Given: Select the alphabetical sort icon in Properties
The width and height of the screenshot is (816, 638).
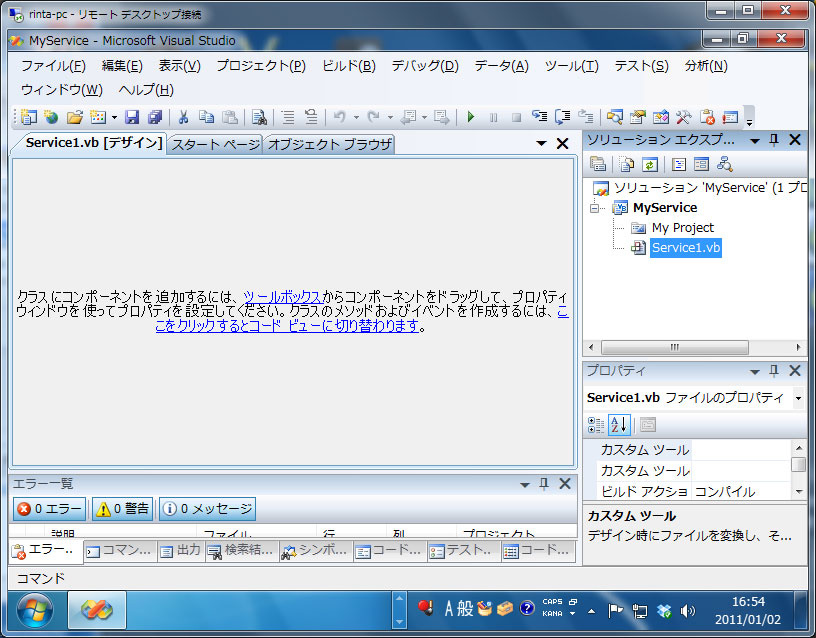Looking at the screenshot, I should point(618,424).
